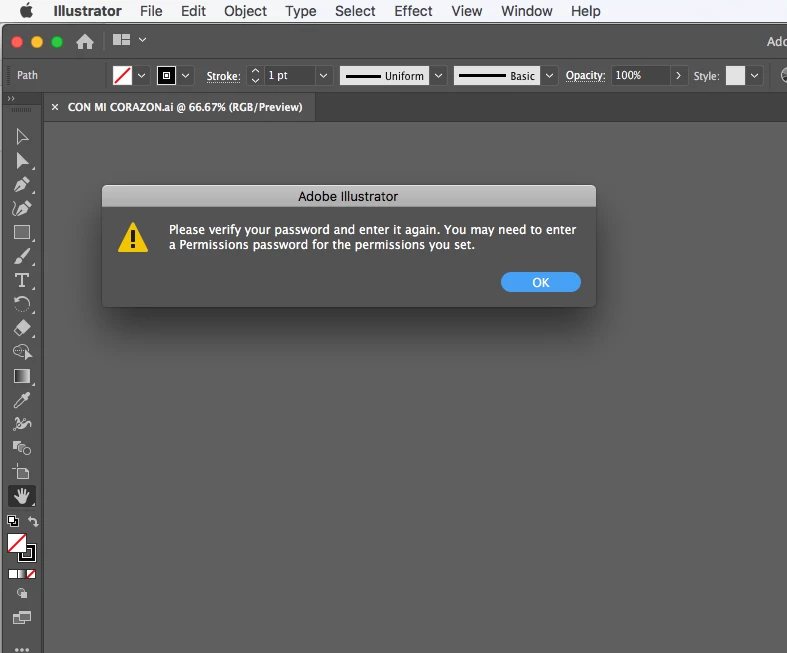
Task: Open the Uniform width profile dropdown
Action: pos(438,76)
